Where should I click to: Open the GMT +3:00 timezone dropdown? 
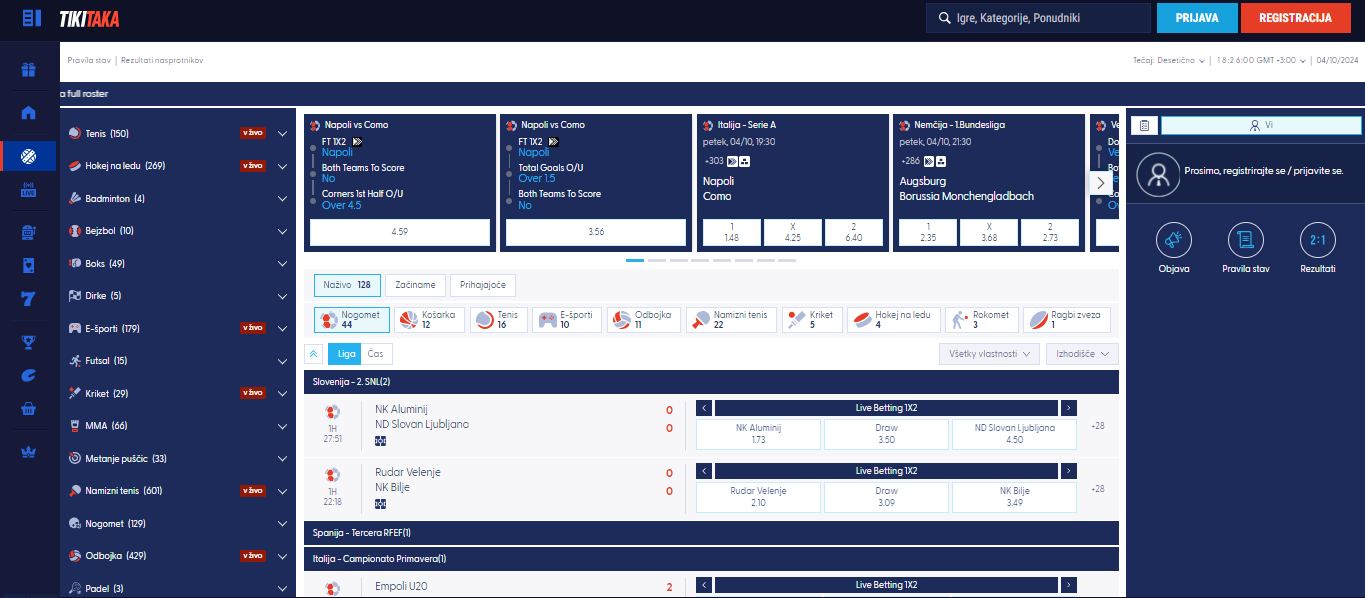click(1262, 60)
